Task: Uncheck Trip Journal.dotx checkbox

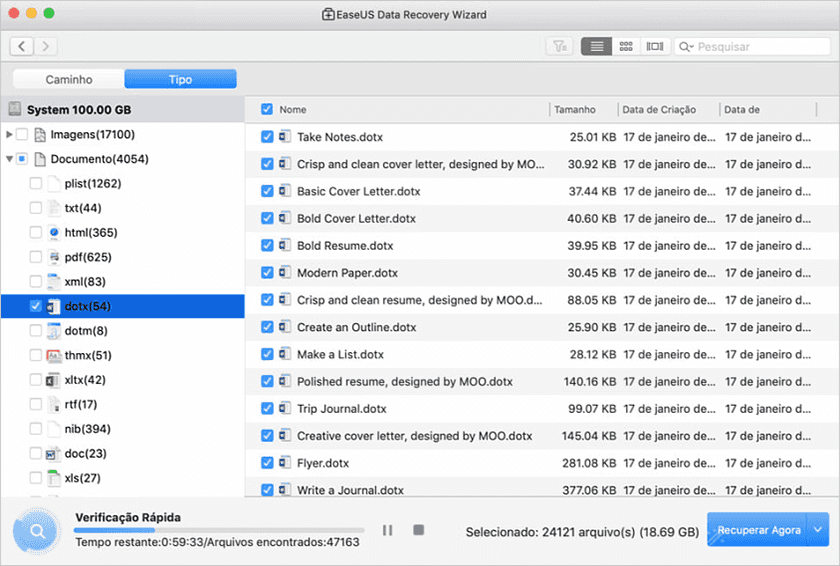Action: (x=267, y=409)
